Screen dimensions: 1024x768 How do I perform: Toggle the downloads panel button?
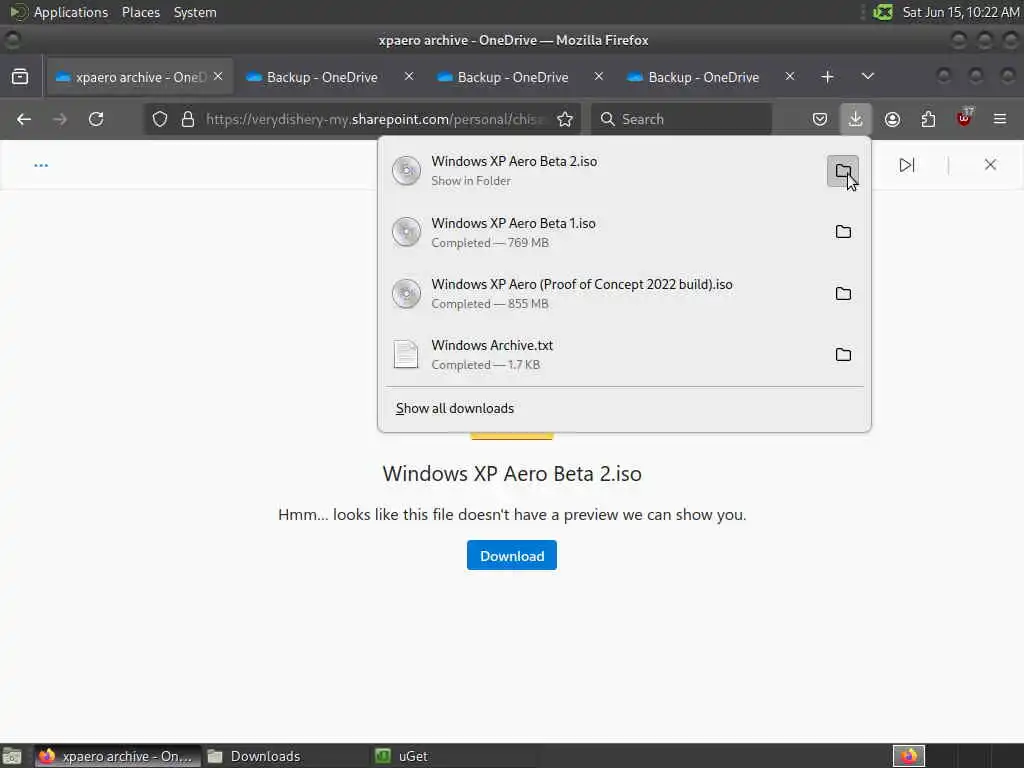point(856,120)
